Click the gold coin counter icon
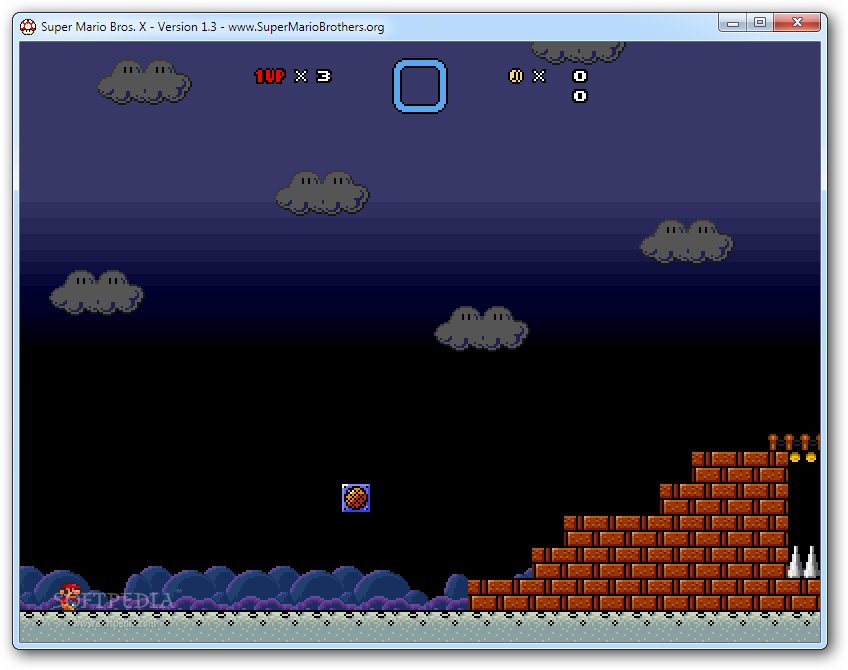The width and height of the screenshot is (848, 670). click(516, 76)
